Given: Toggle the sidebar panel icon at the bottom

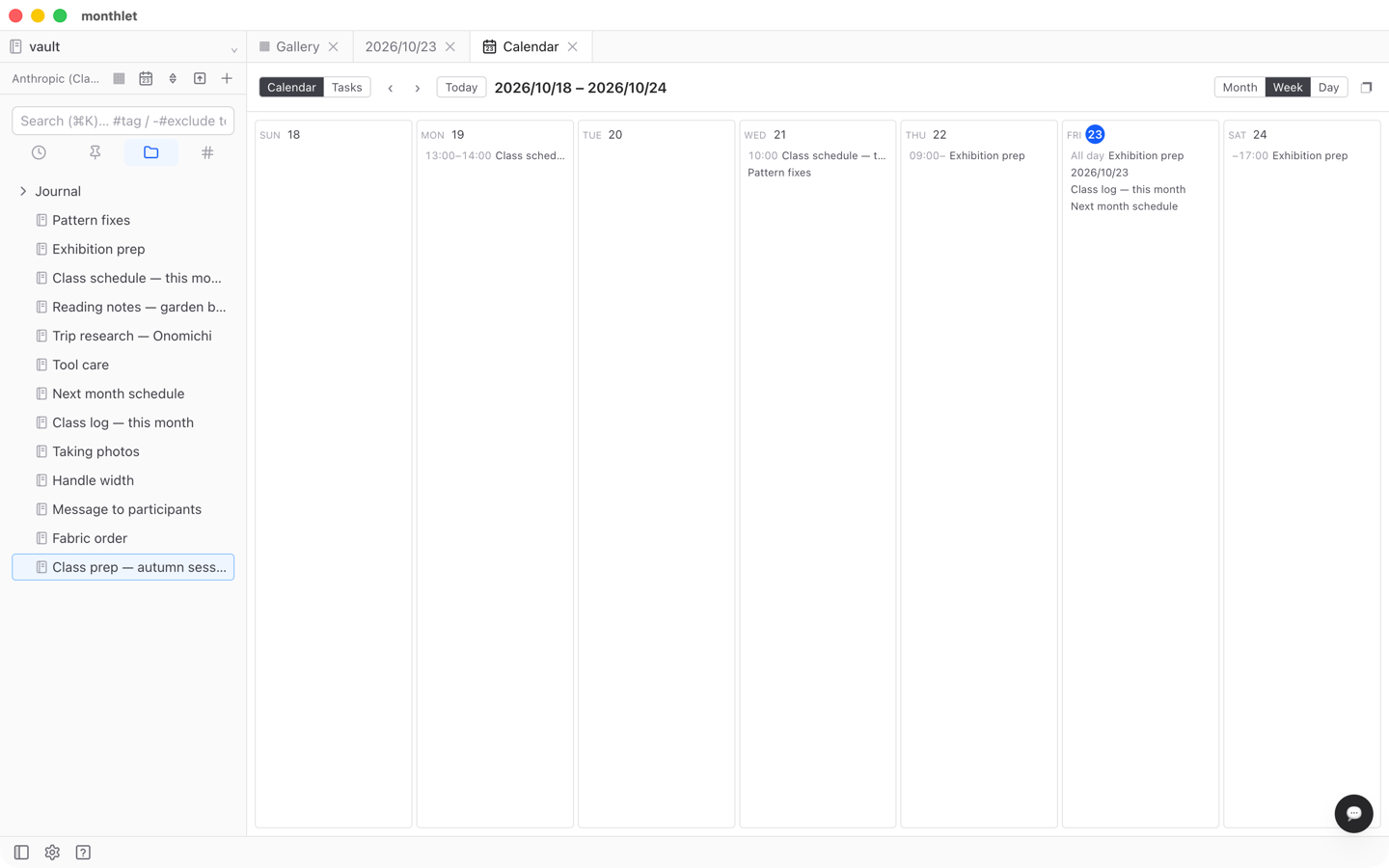Looking at the screenshot, I should pos(21,853).
